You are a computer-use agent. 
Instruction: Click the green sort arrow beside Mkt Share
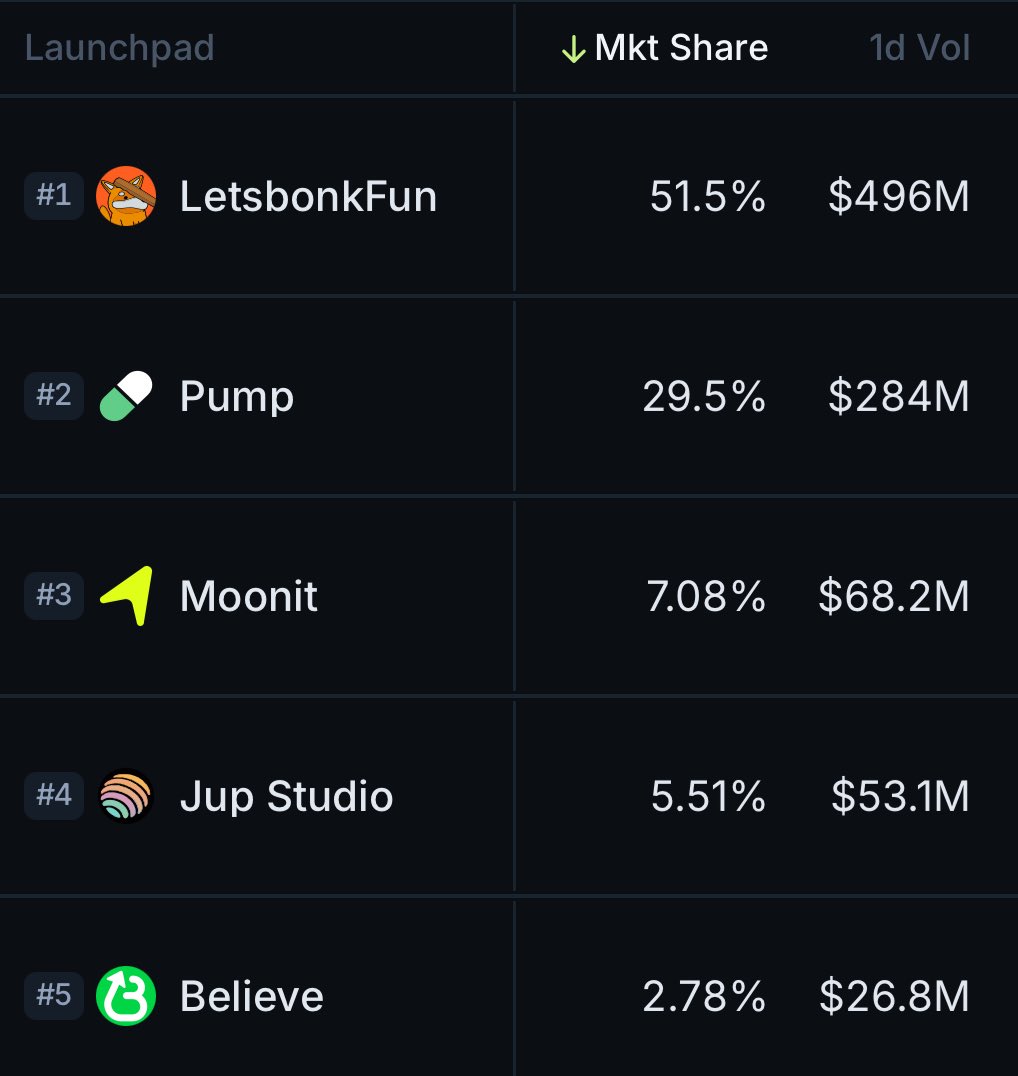click(x=573, y=49)
